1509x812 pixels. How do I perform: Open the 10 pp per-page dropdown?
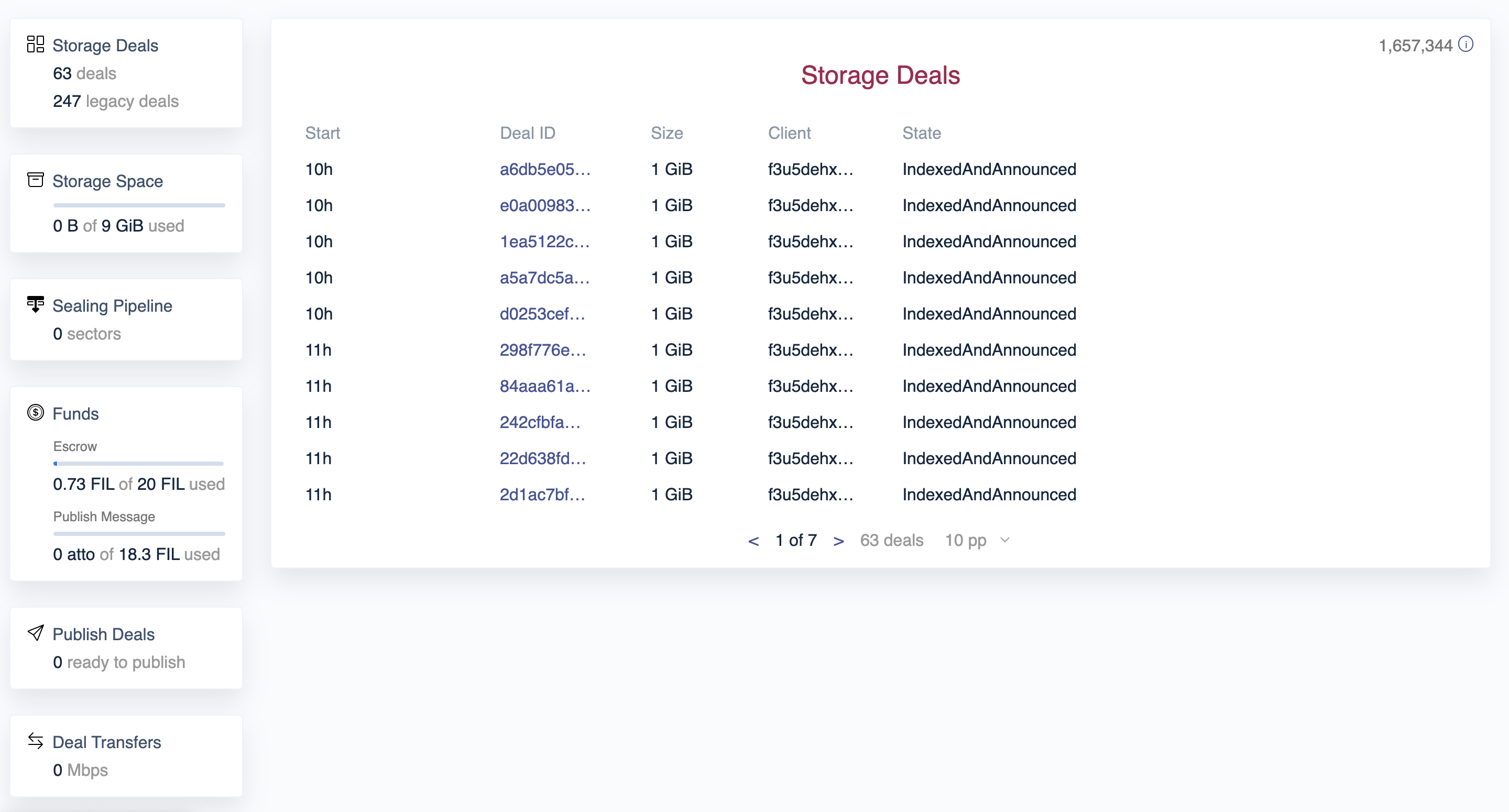977,540
